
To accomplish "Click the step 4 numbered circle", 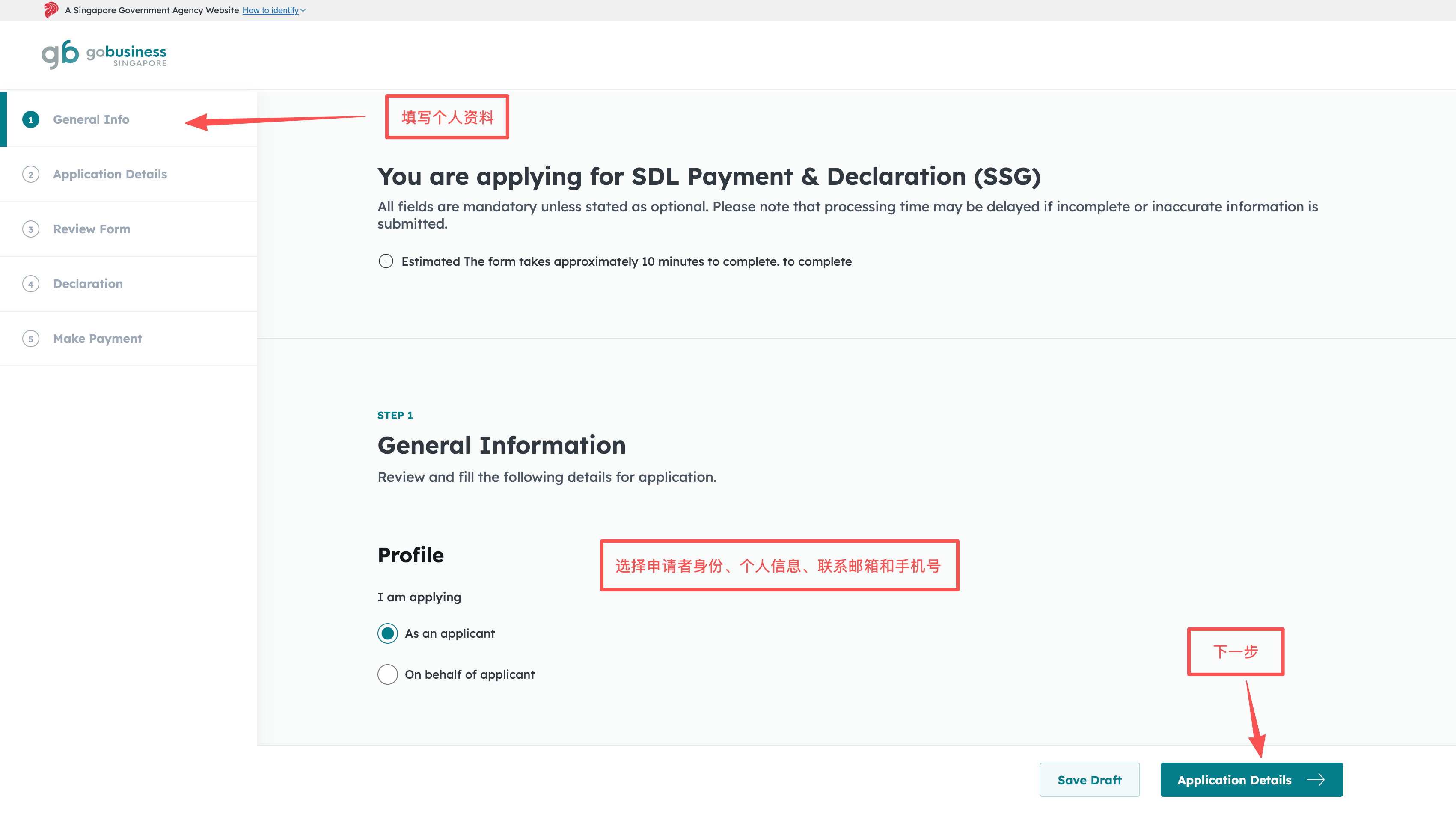I will (x=30, y=284).
